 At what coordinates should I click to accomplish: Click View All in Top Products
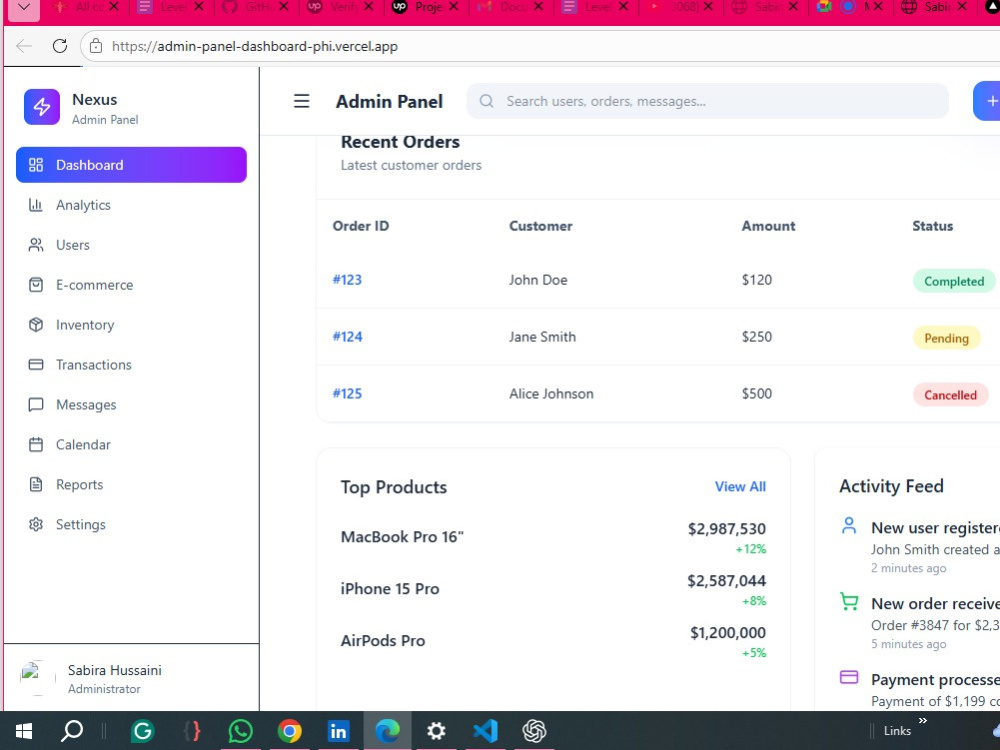pos(740,486)
